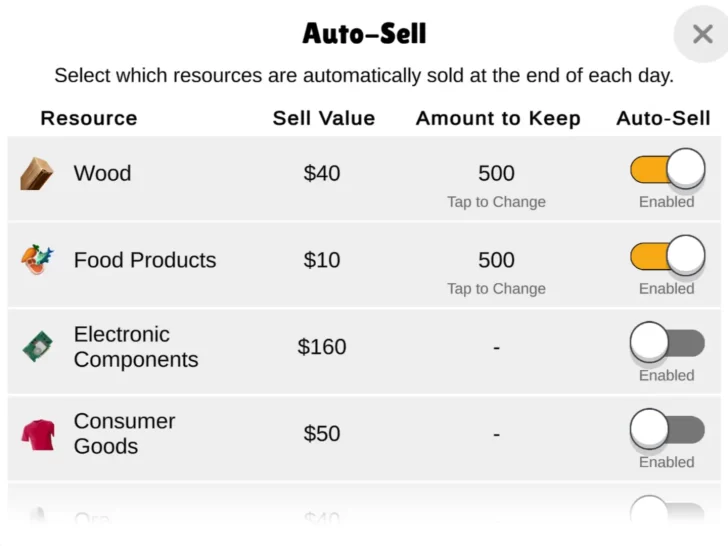
Task: Click the Sell Value column header
Action: point(324,118)
